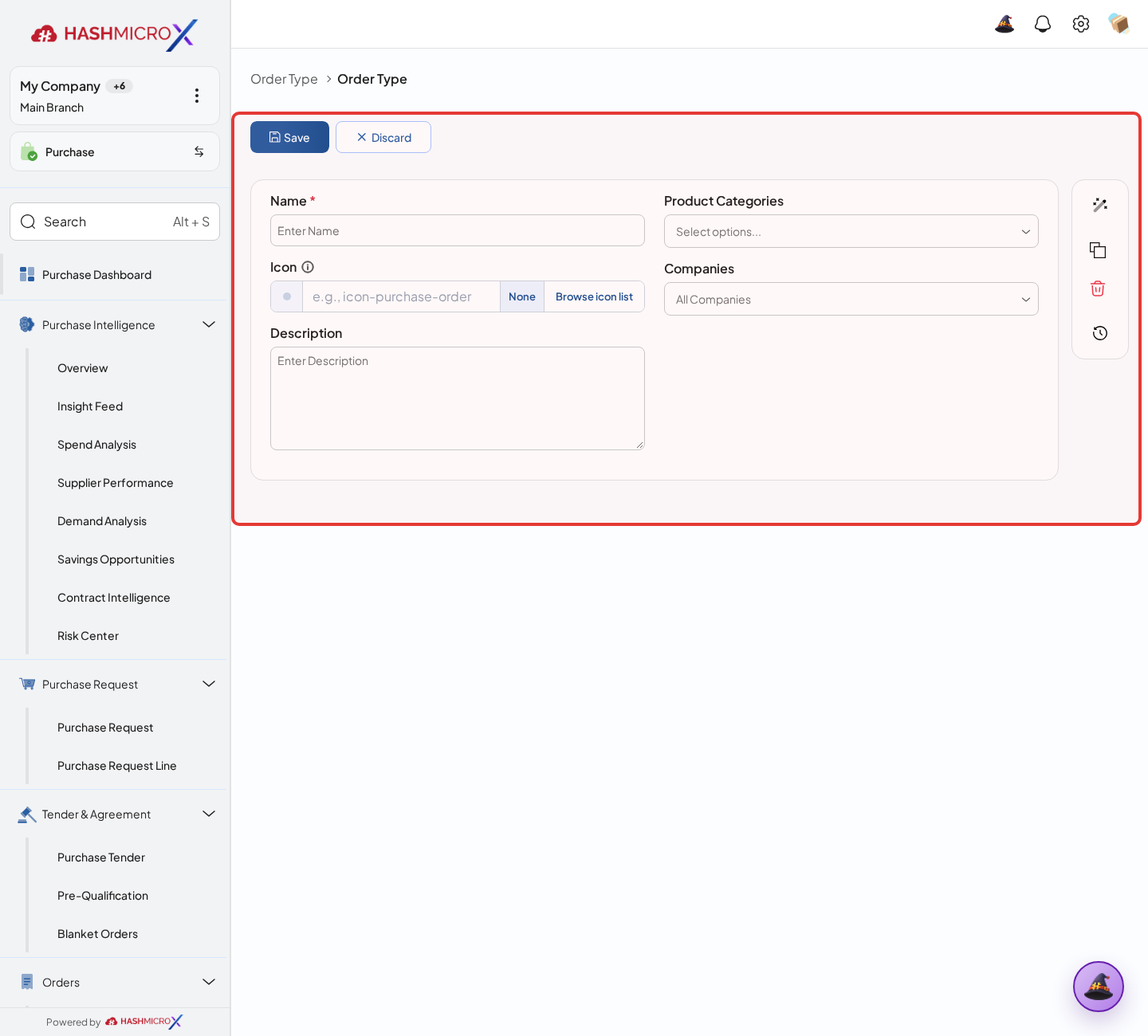Click the icon preview dot swatch
Viewport: 1148px width, 1036px height.
coord(287,296)
